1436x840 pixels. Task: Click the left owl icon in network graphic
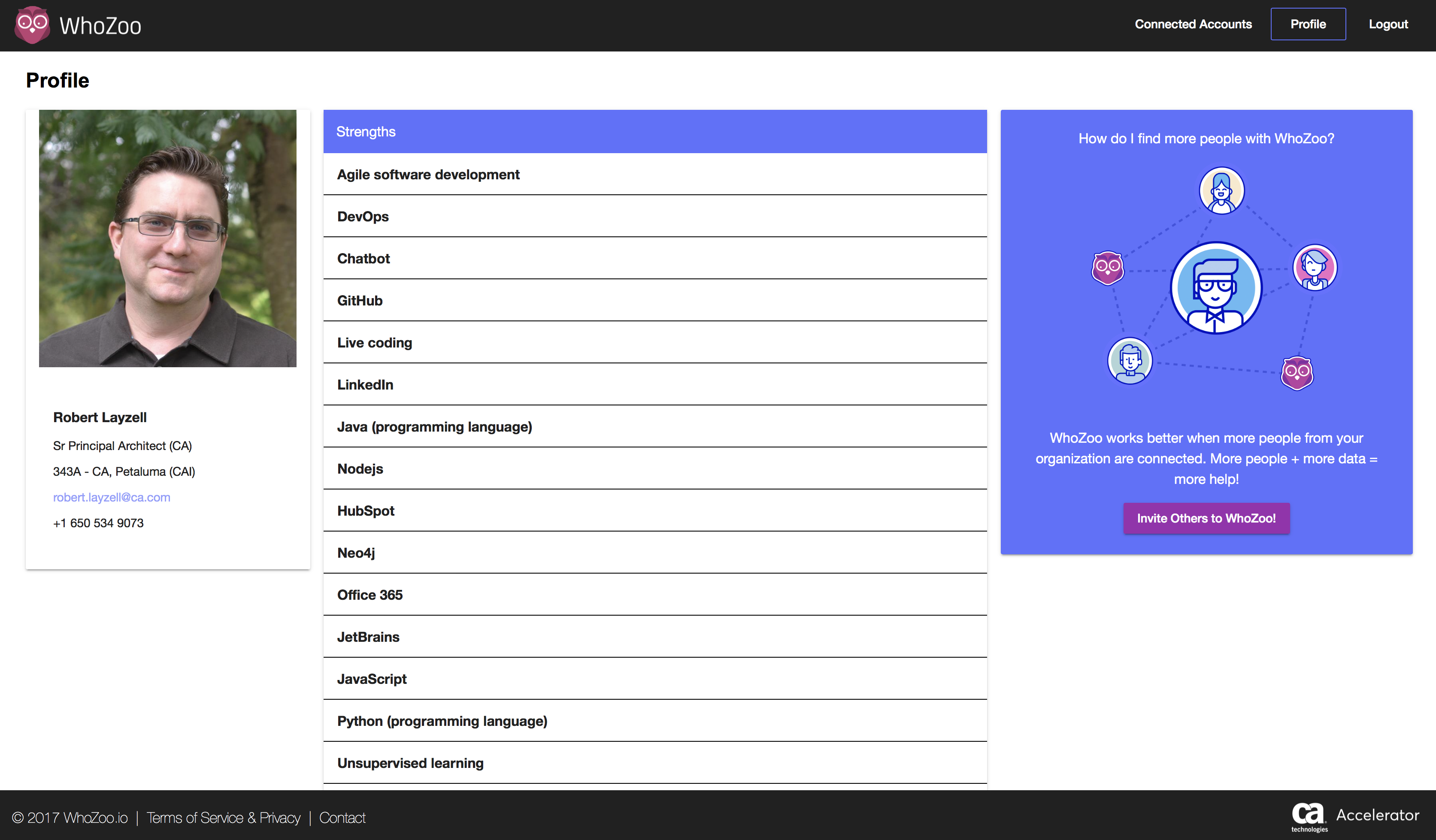(x=1107, y=268)
